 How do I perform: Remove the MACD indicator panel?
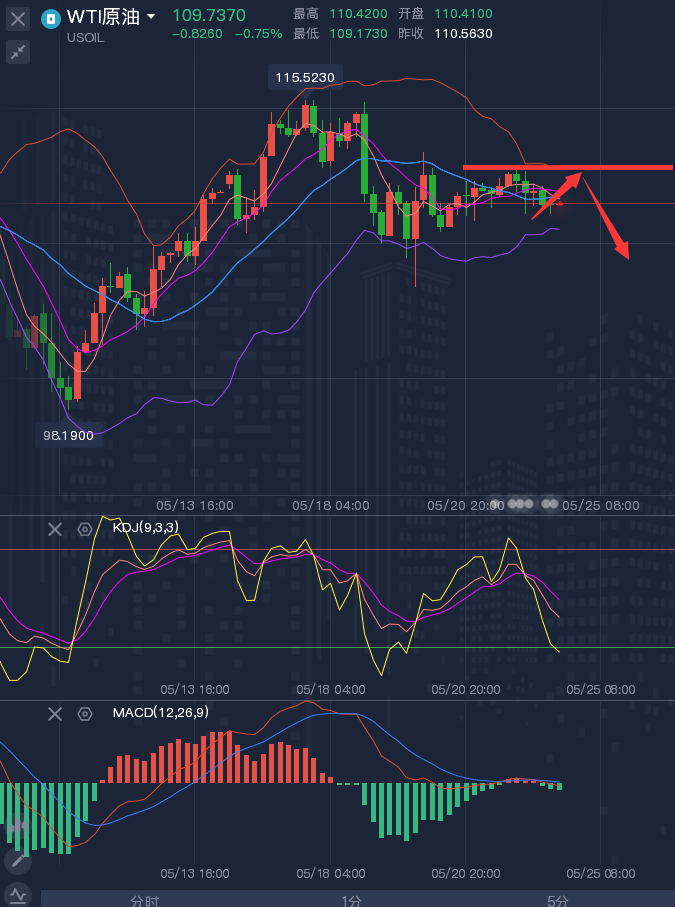[55, 713]
